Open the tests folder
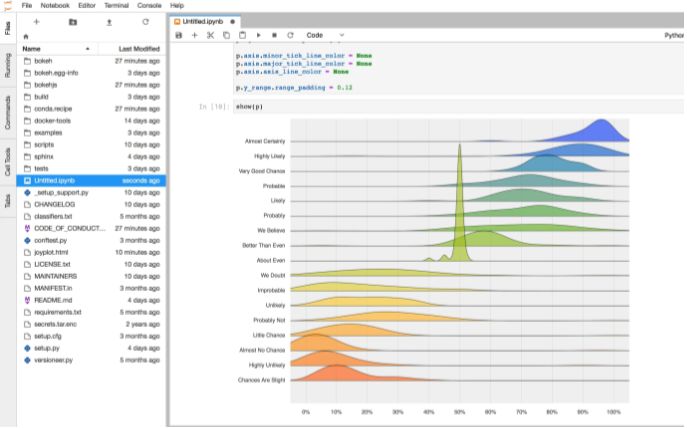The width and height of the screenshot is (687, 428). click(x=91, y=169)
